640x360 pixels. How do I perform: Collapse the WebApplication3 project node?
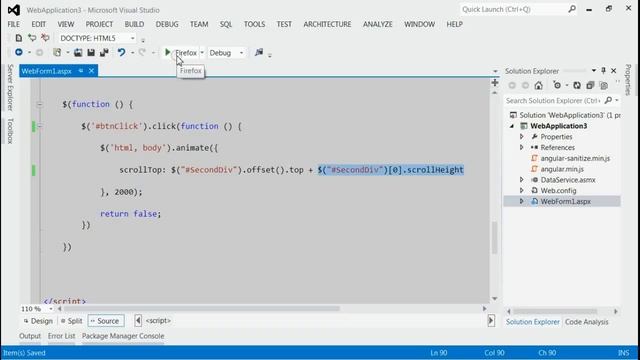click(x=512, y=126)
